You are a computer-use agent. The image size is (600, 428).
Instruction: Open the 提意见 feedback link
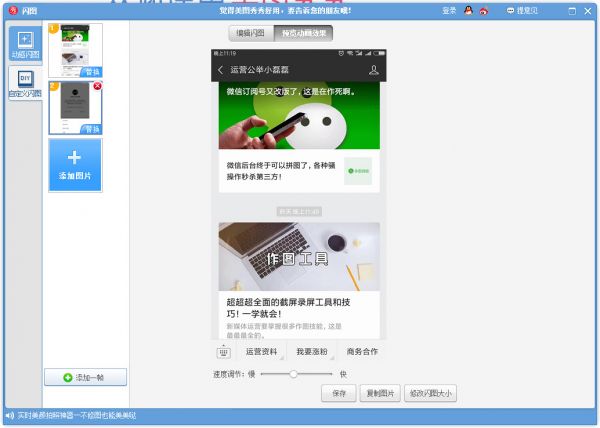pos(522,11)
